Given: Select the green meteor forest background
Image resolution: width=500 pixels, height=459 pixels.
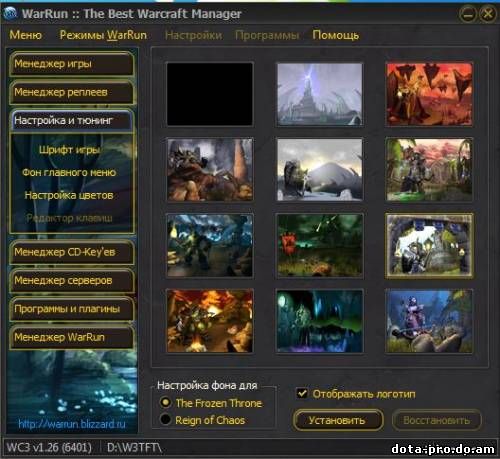Looking at the screenshot, I should click(320, 245).
